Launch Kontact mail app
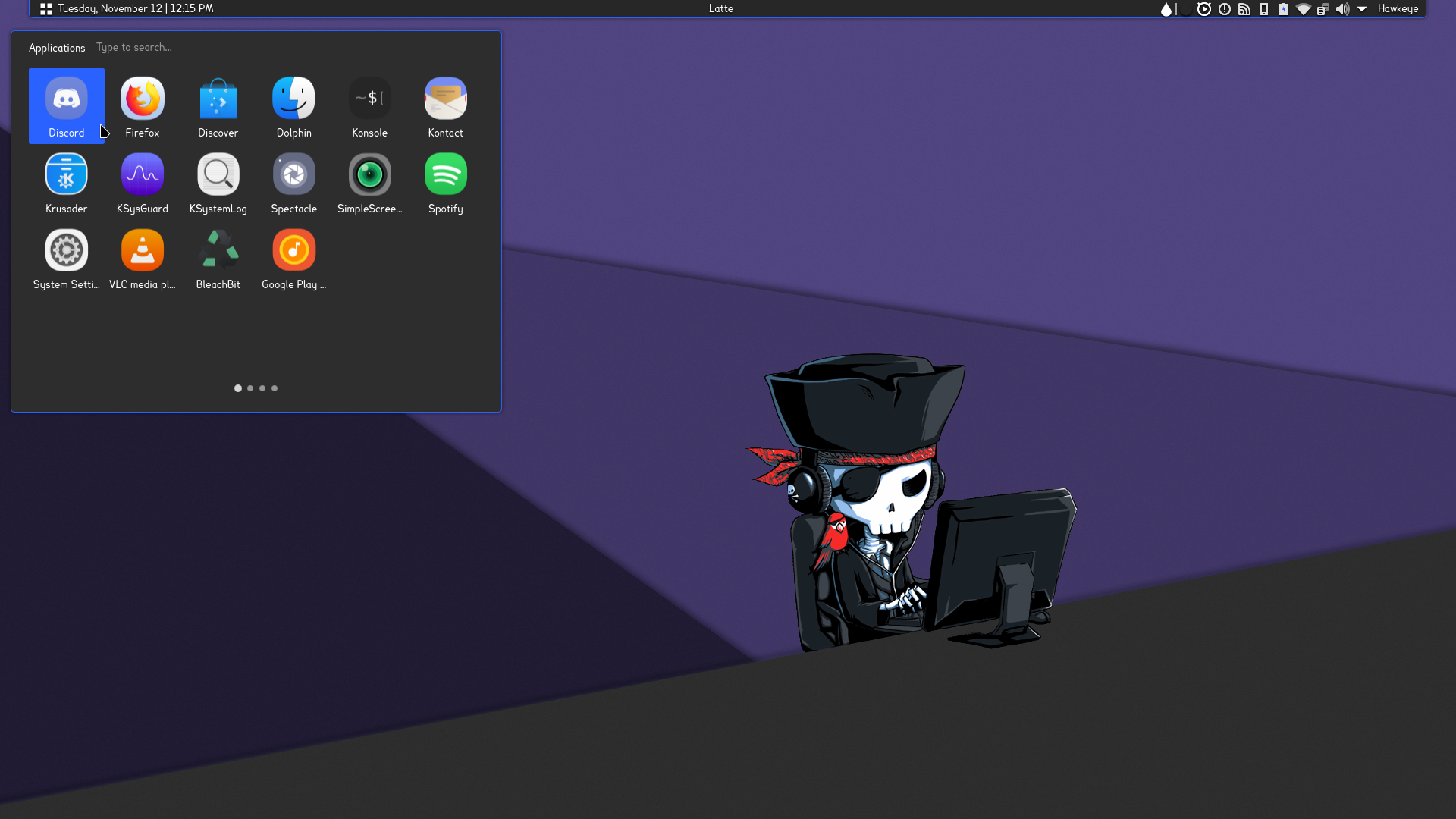Image resolution: width=1456 pixels, height=819 pixels. [x=446, y=106]
